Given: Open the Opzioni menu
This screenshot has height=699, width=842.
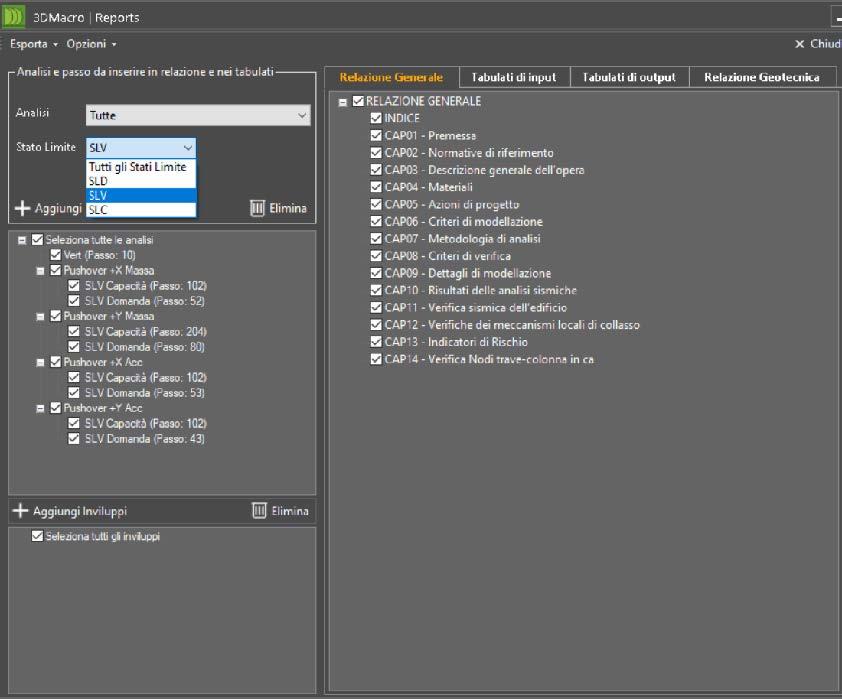Looking at the screenshot, I should [91, 44].
